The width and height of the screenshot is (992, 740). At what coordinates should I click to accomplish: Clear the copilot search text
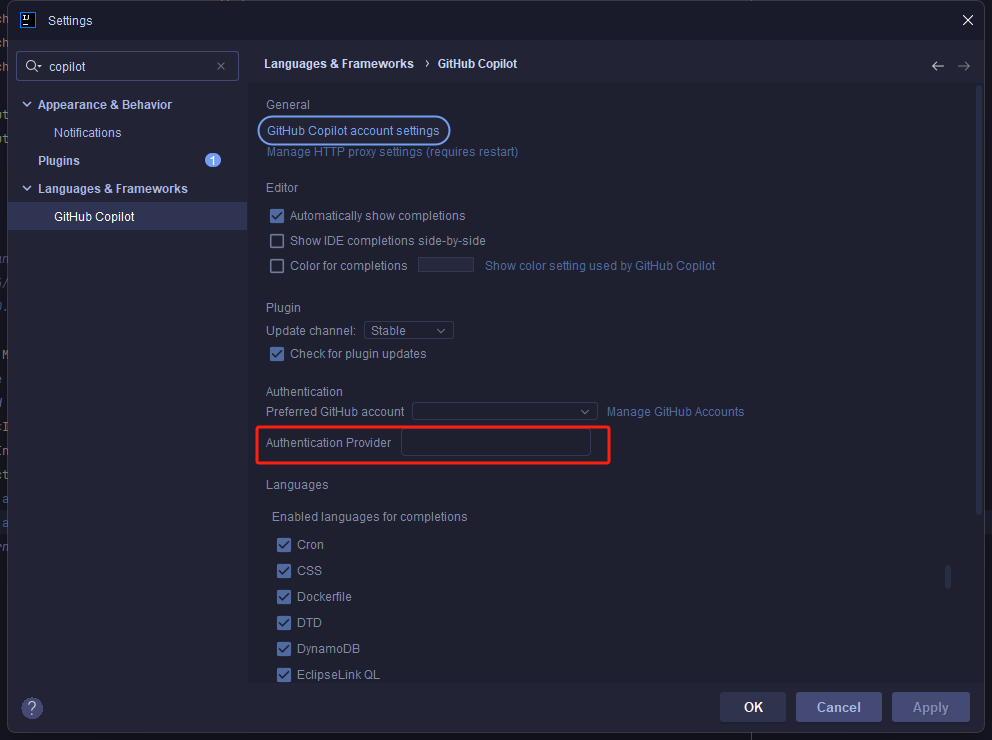pyautogui.click(x=221, y=66)
